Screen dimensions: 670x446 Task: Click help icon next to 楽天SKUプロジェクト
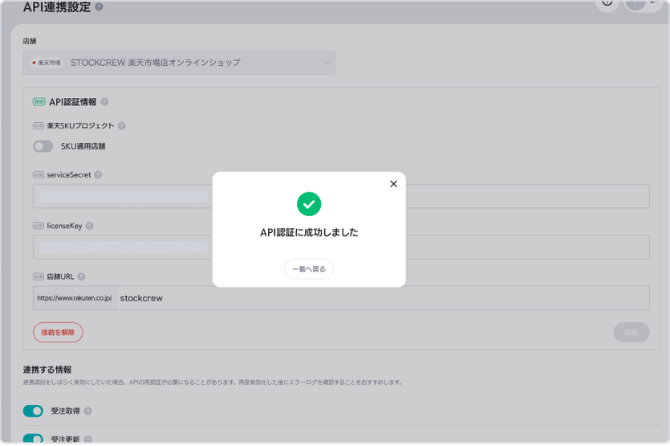tap(122, 126)
